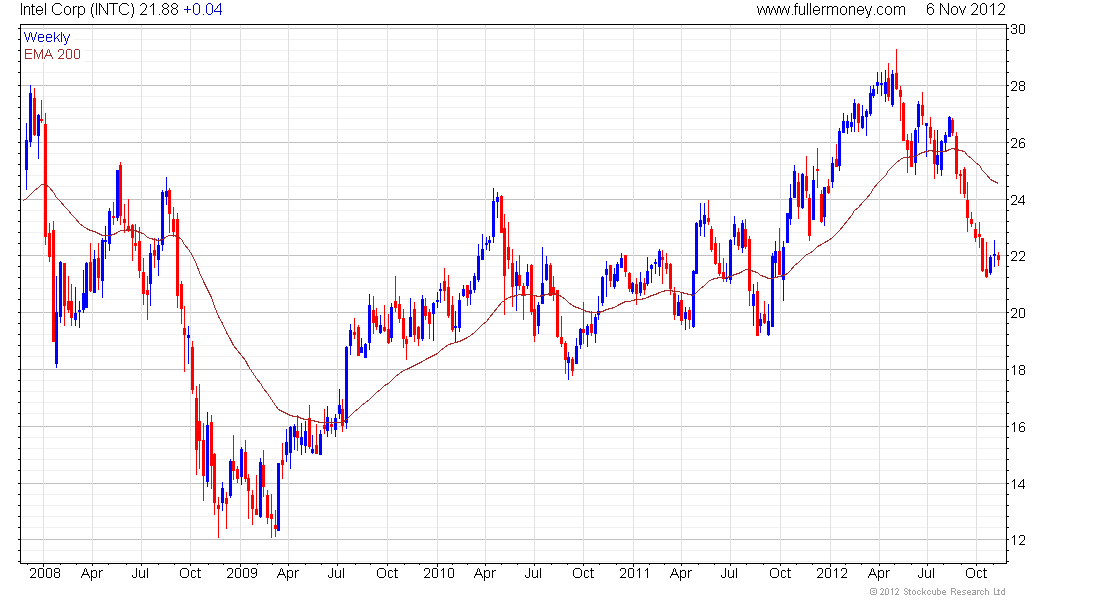Viewport: 1100px width, 600px height.
Task: Click the 'Oct' label before 2012
Action: coord(779,573)
